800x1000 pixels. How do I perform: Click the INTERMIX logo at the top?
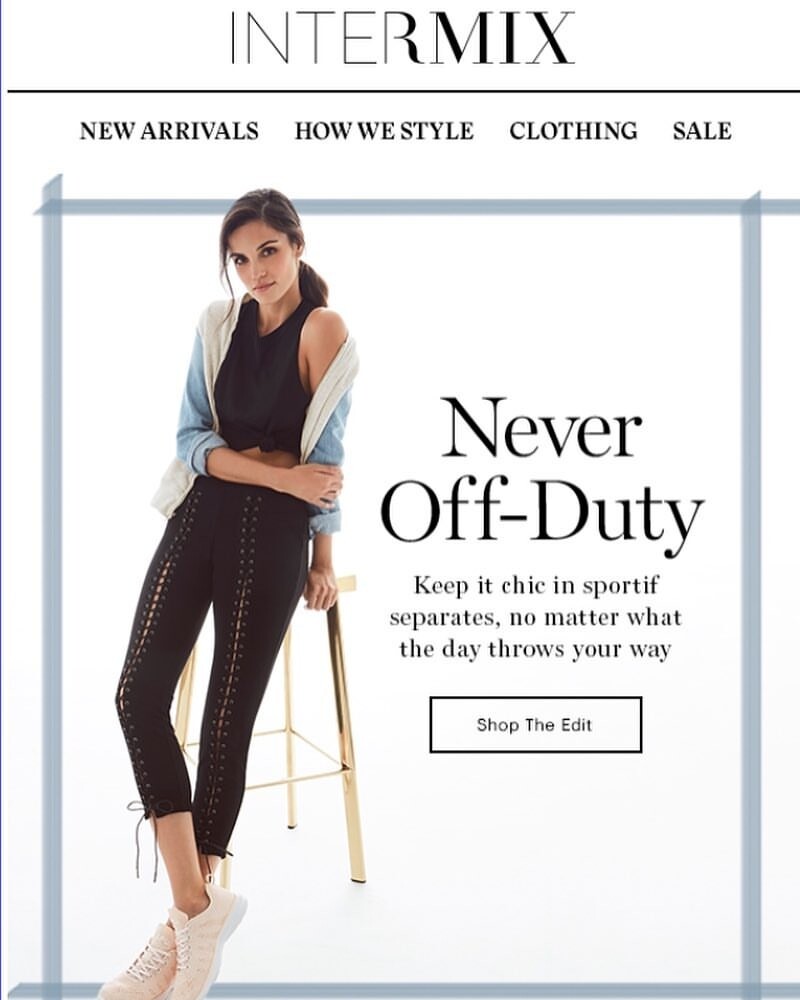pyautogui.click(x=403, y=36)
